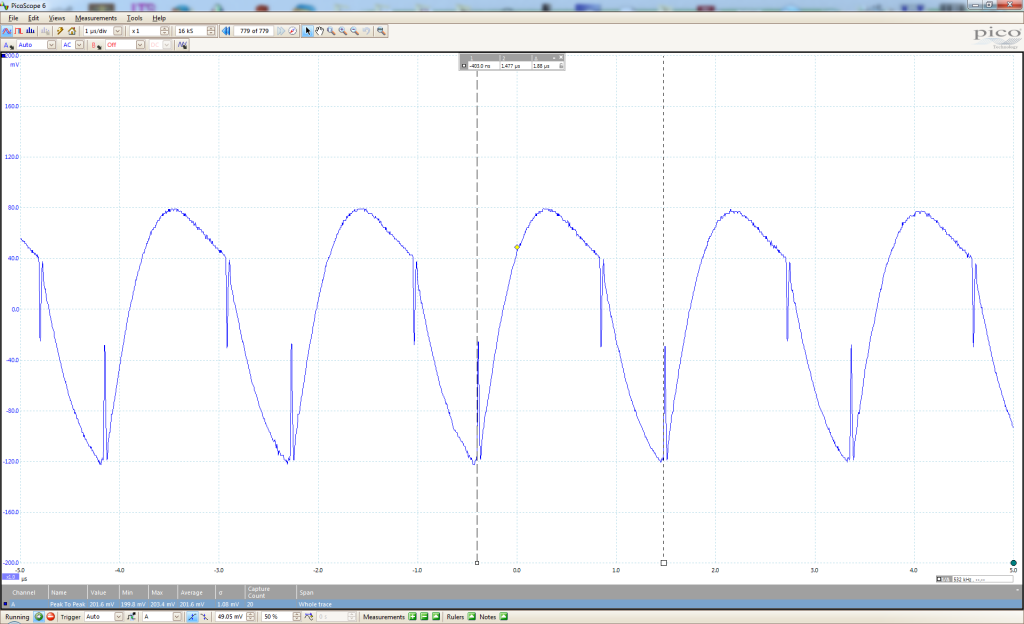
Task: Select the falling edge trigger
Action: point(204,617)
